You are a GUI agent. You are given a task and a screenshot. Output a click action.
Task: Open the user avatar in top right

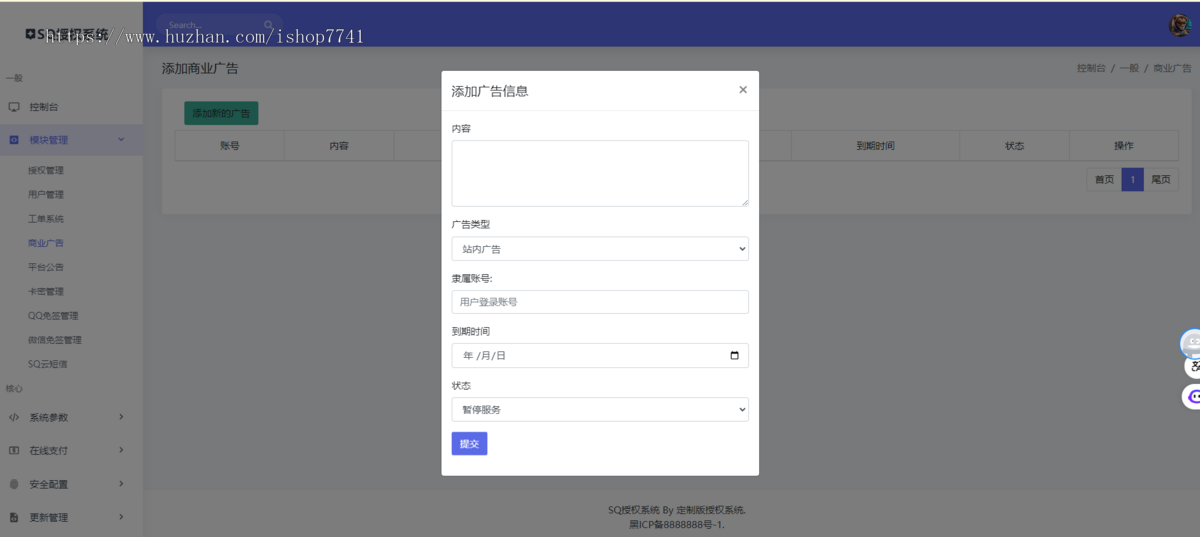(x=1179, y=26)
